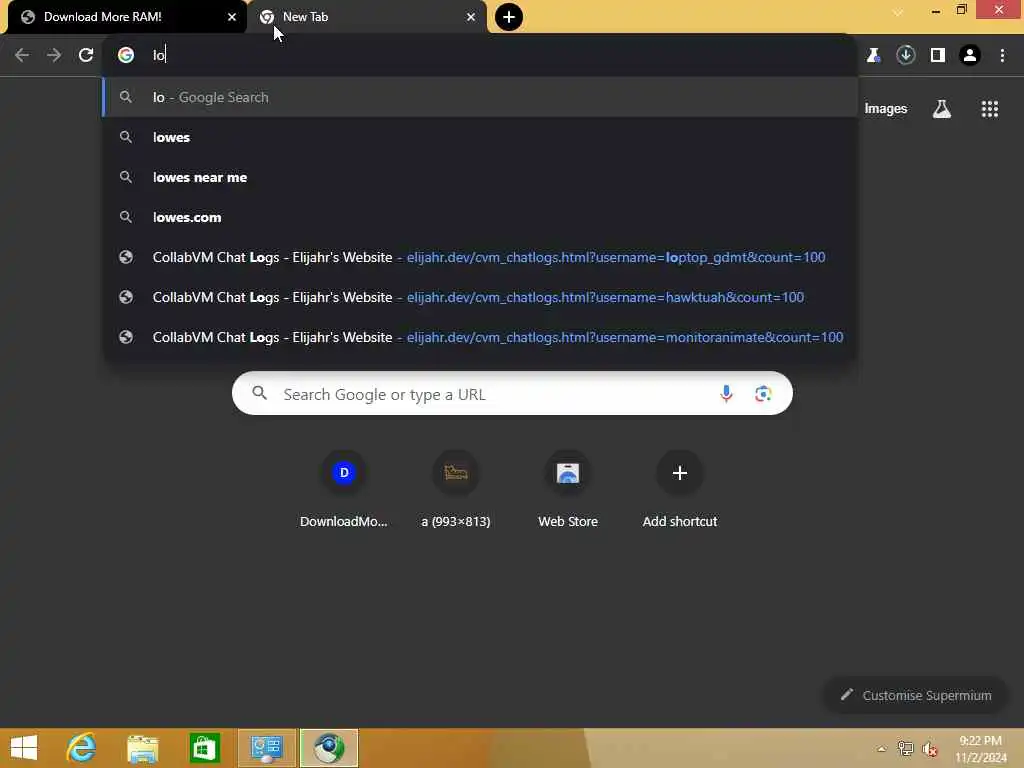Screen dimensions: 1024x768
Task: Start voice search with microphone icon
Action: [726, 394]
